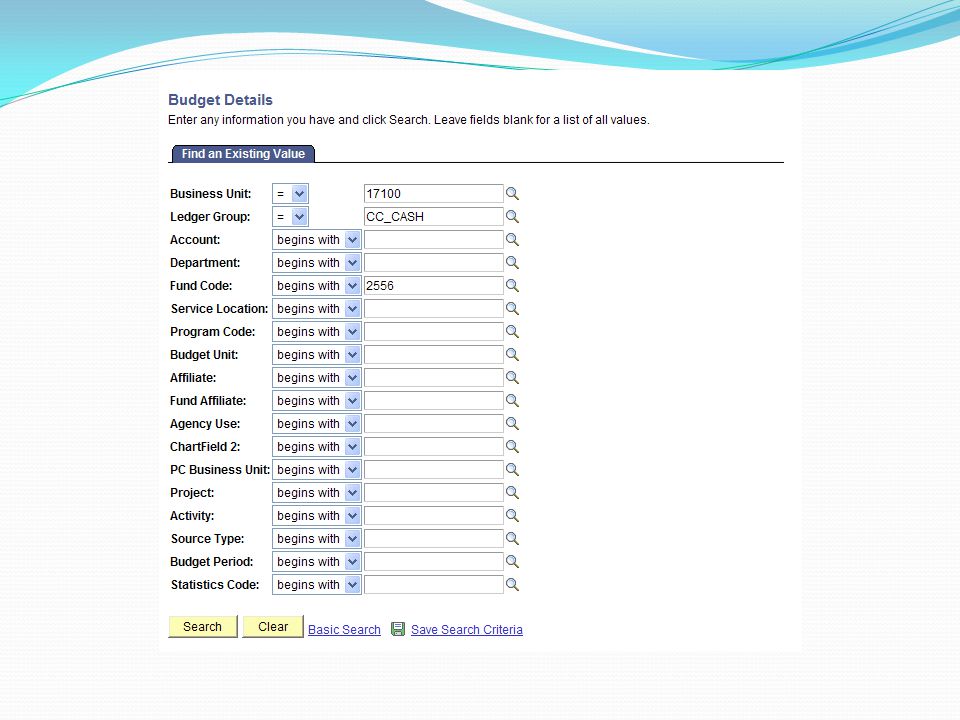Open Statistics Code operator dropdown
The width and height of the screenshot is (960, 720).
pyautogui.click(x=317, y=585)
